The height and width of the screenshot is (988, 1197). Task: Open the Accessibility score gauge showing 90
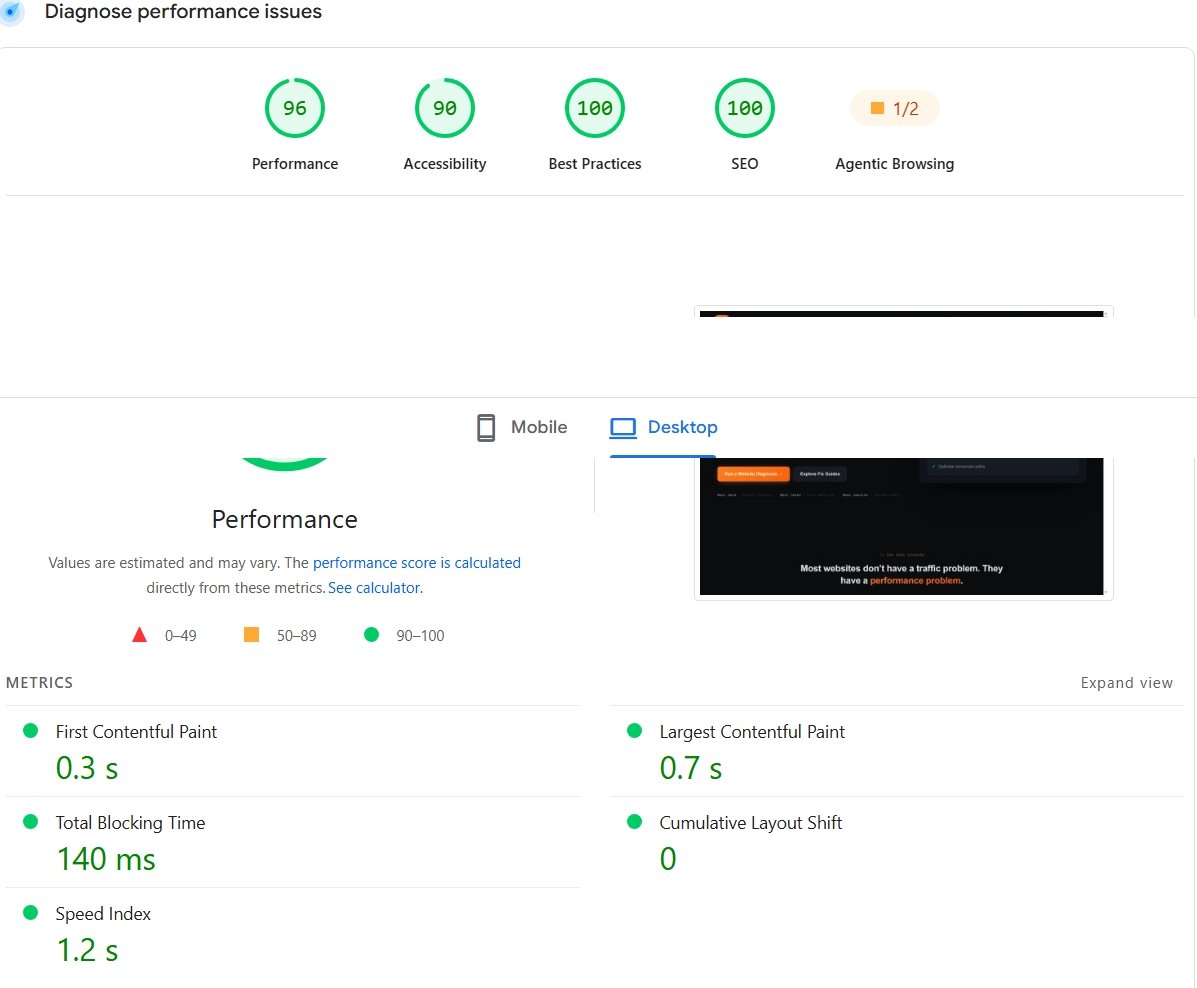pos(444,108)
